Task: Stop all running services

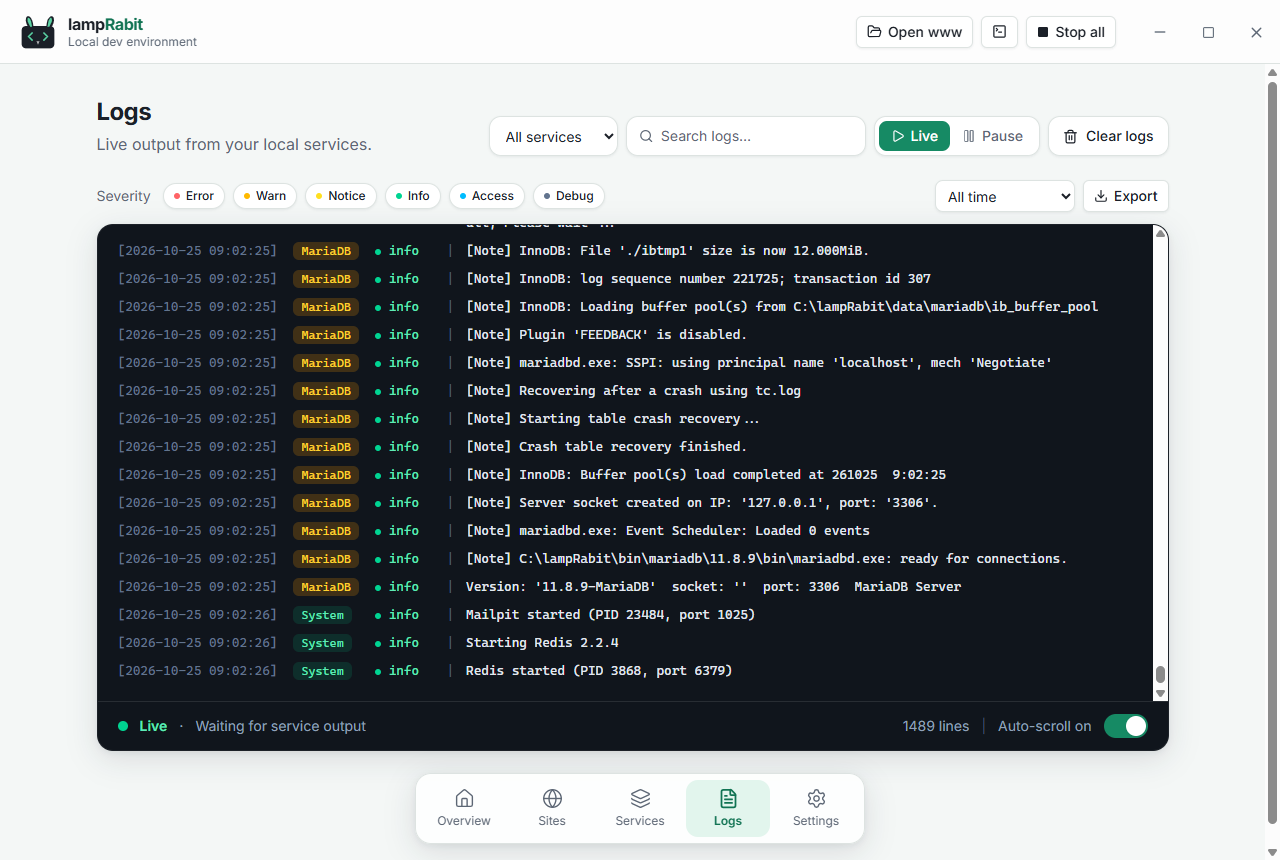Action: coord(1070,32)
